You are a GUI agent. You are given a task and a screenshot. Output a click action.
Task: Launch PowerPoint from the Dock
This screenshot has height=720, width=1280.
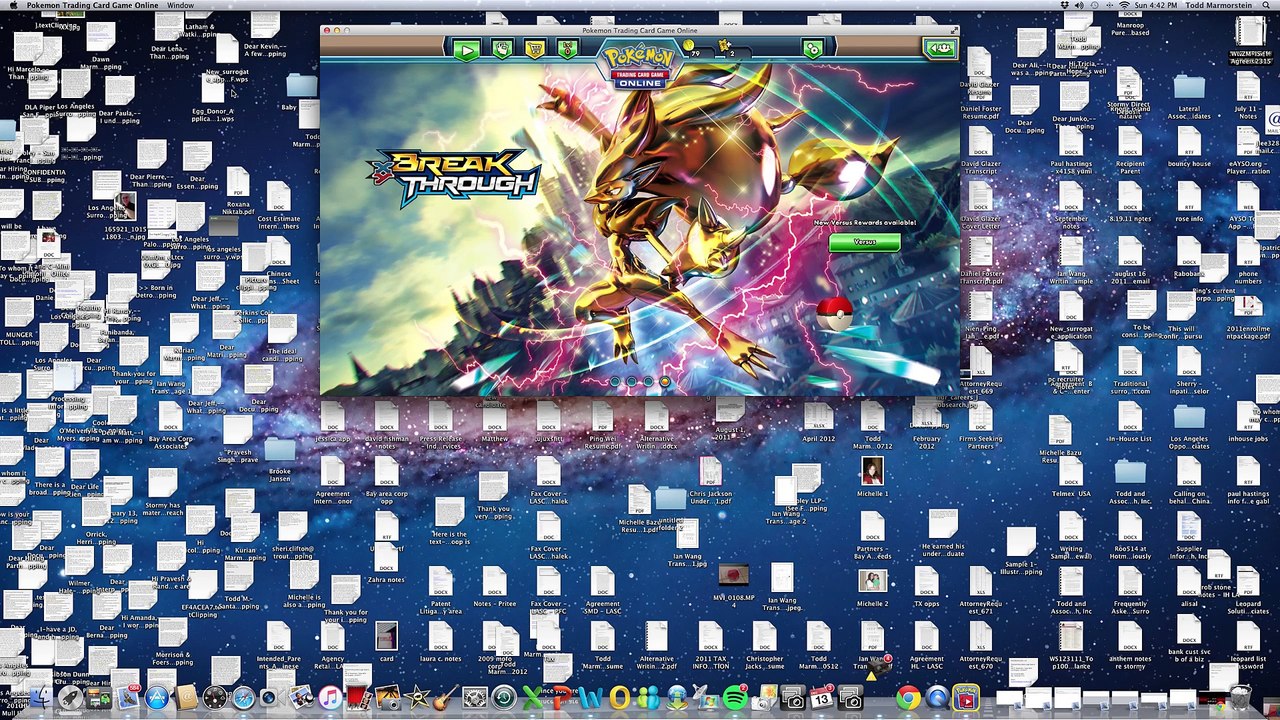pyautogui.click(x=561, y=697)
